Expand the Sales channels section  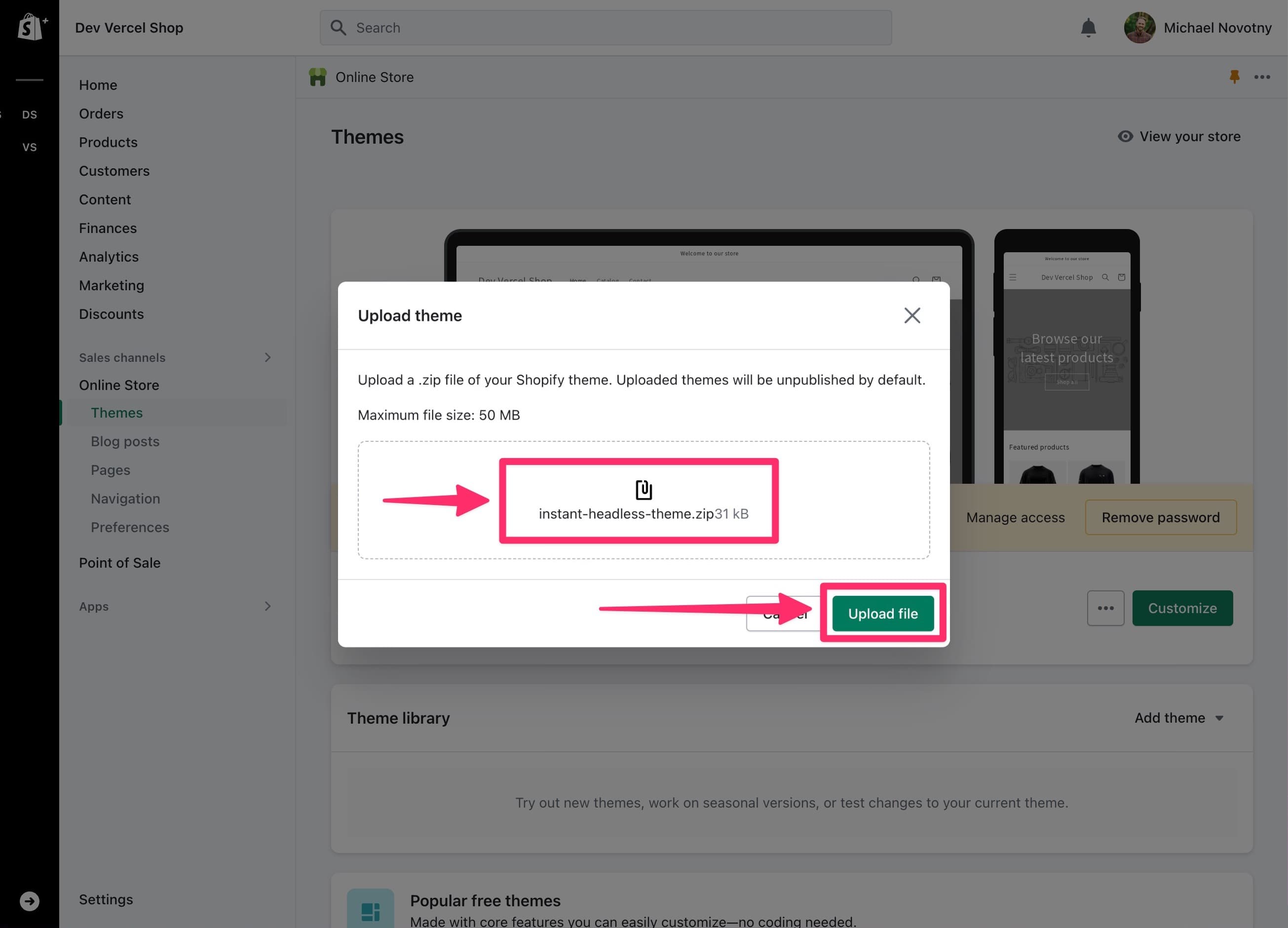click(x=267, y=357)
